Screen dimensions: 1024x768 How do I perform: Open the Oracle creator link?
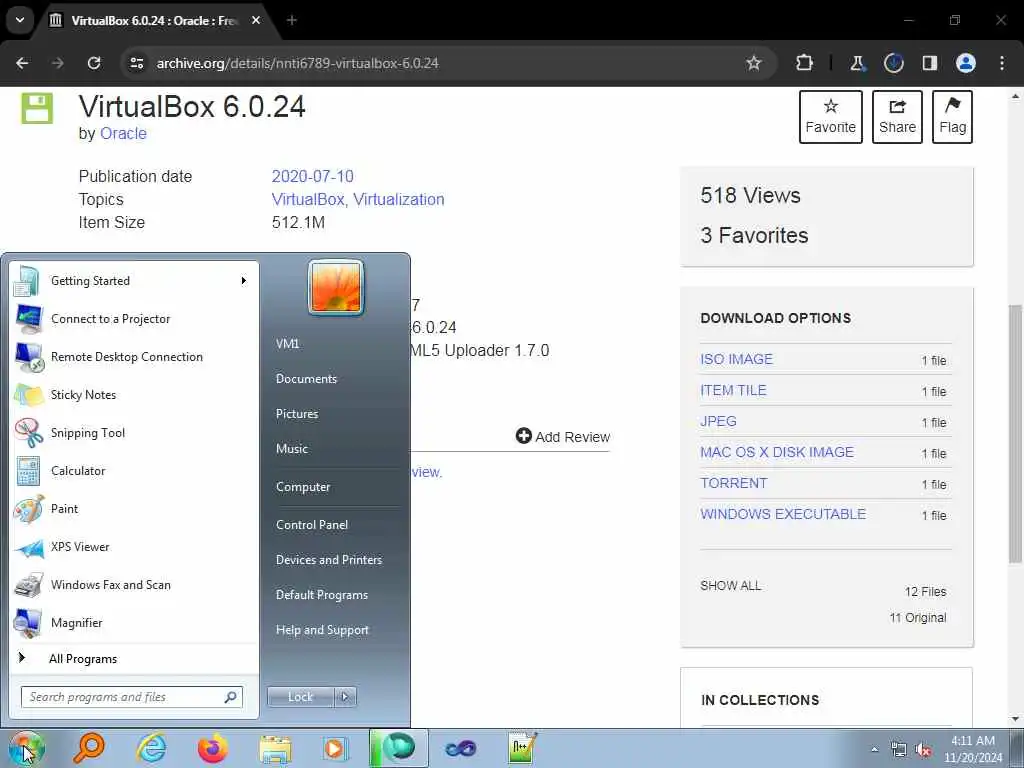click(x=123, y=133)
